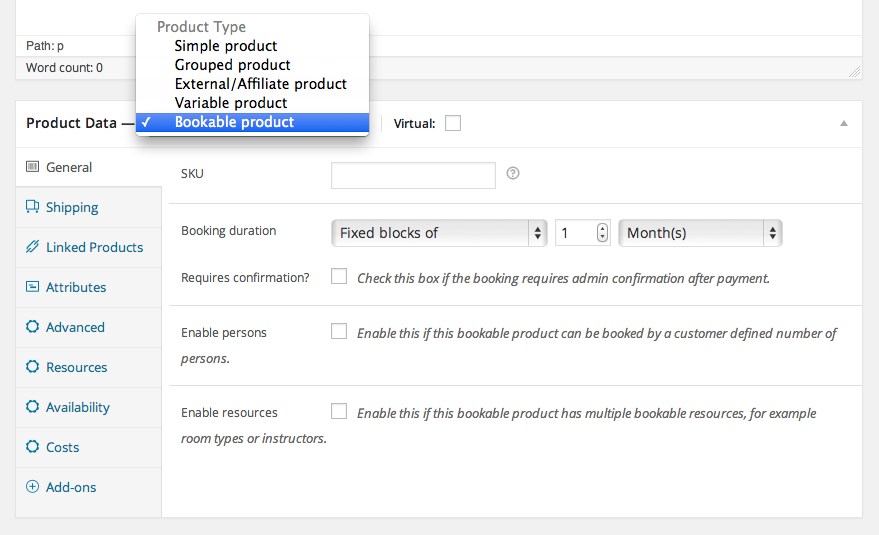Check the Requires confirmation box
Screen dimensions: 879x535
coord(339,276)
